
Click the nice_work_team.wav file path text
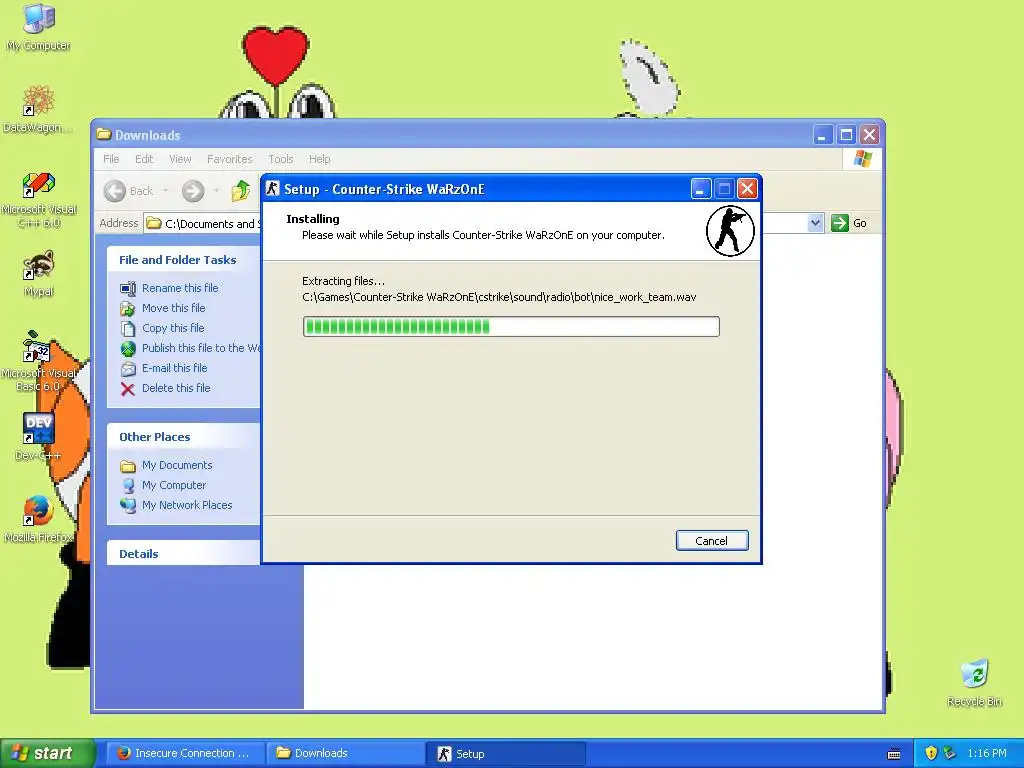(499, 297)
